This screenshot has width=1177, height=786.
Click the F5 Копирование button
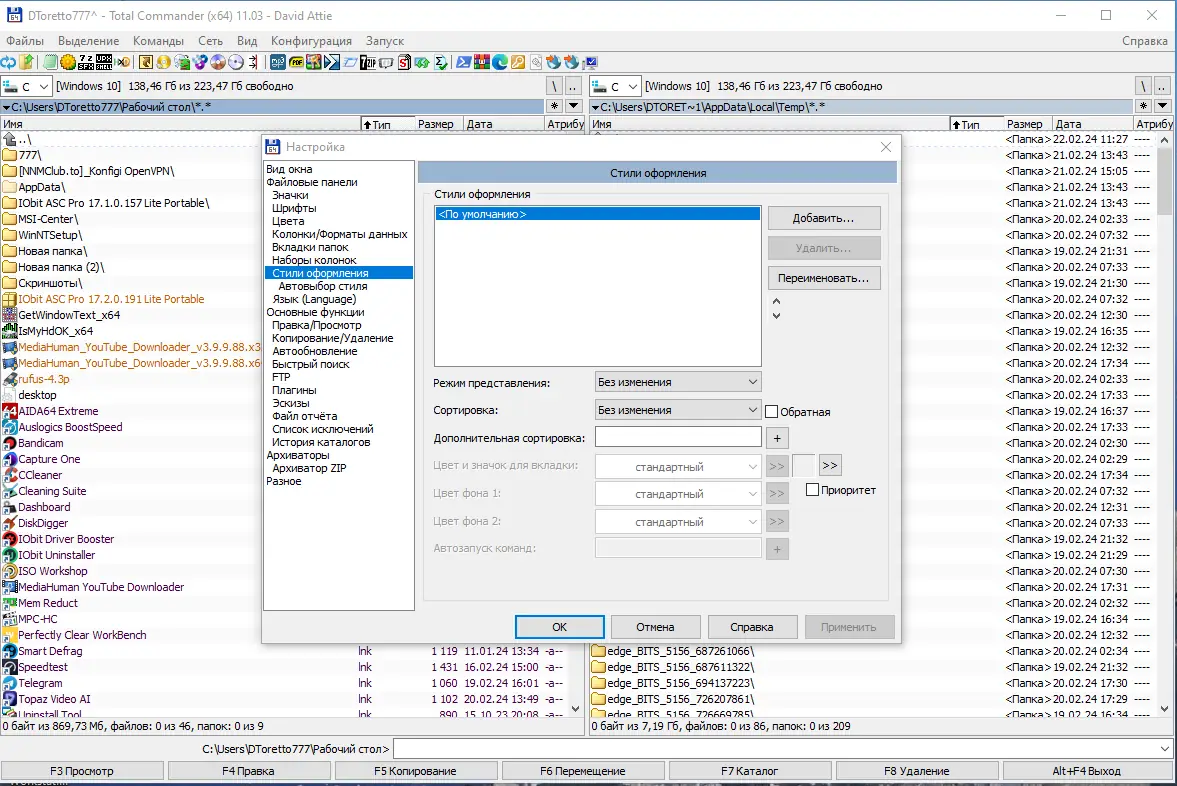pos(415,771)
